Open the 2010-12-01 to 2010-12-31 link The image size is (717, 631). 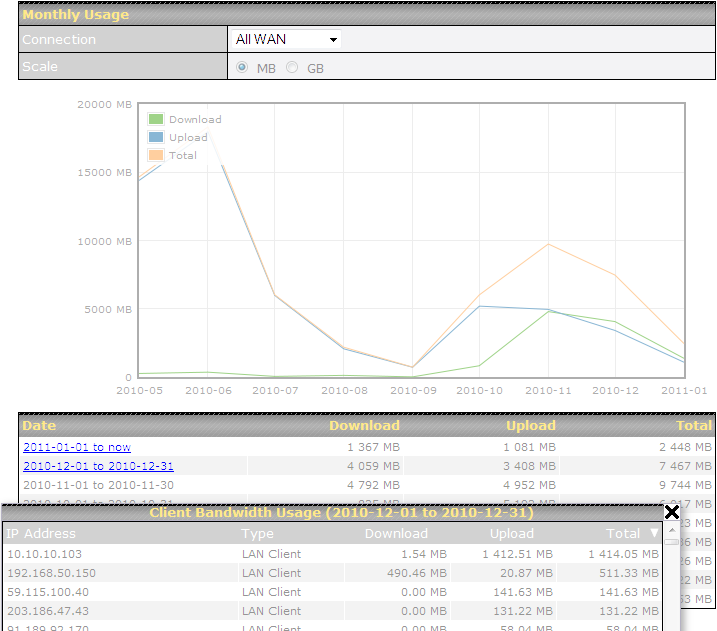tap(98, 466)
